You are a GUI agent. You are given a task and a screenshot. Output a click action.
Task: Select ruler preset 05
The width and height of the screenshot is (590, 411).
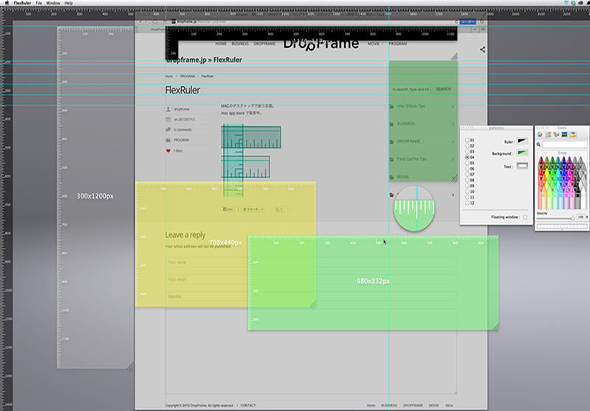(467, 163)
